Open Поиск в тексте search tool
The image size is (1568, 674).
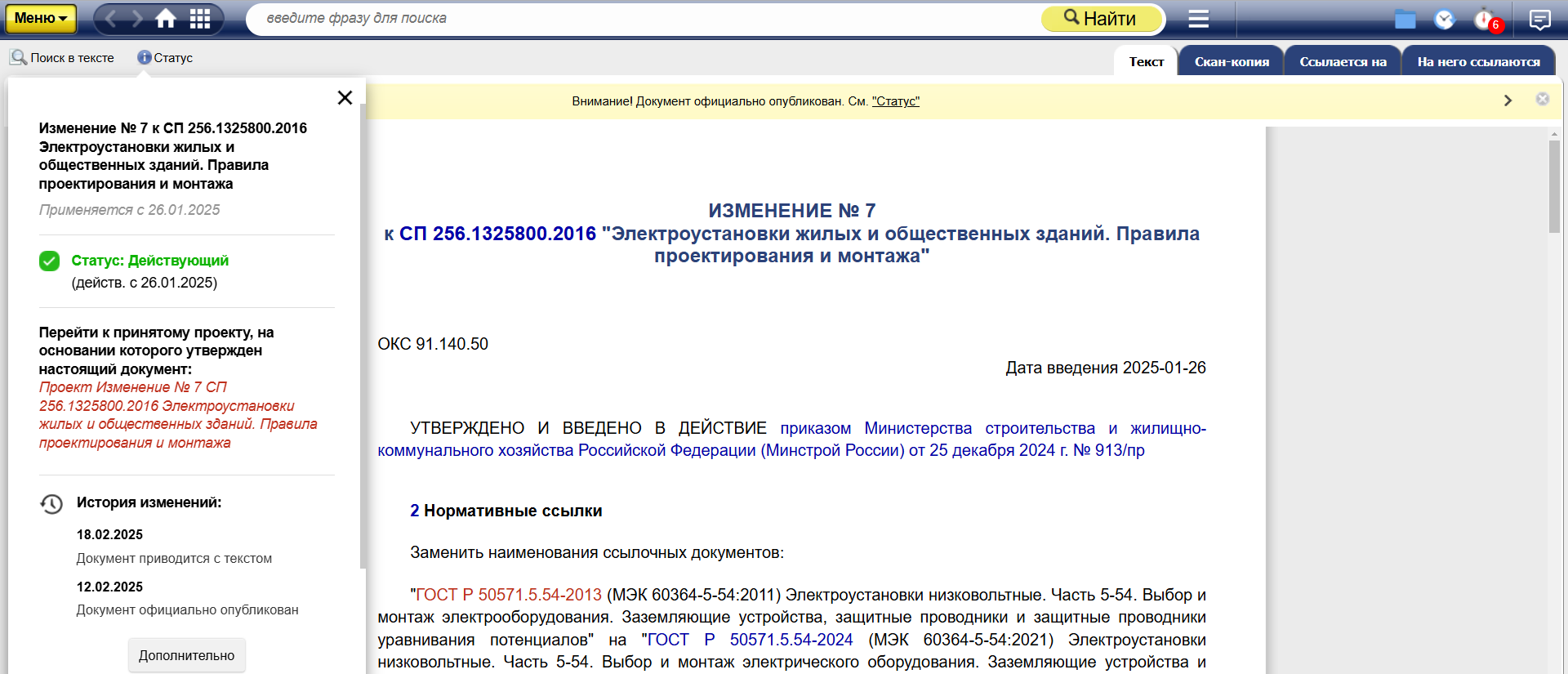click(62, 58)
